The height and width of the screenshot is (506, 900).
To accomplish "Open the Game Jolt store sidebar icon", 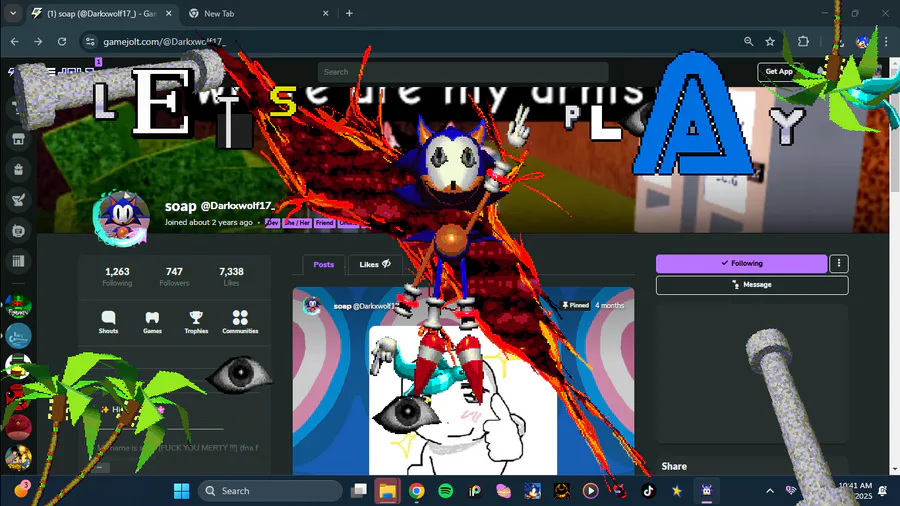I will [18, 139].
